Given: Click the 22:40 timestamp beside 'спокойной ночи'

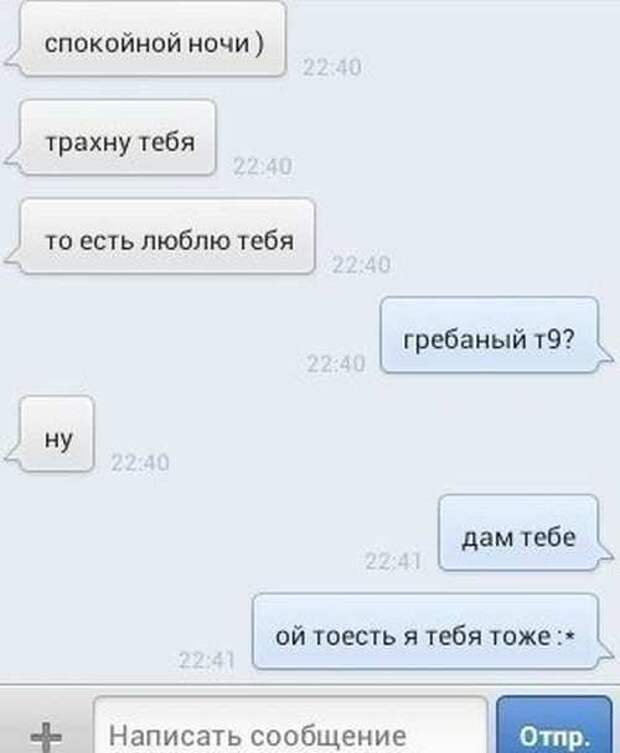Looking at the screenshot, I should pos(332,67).
